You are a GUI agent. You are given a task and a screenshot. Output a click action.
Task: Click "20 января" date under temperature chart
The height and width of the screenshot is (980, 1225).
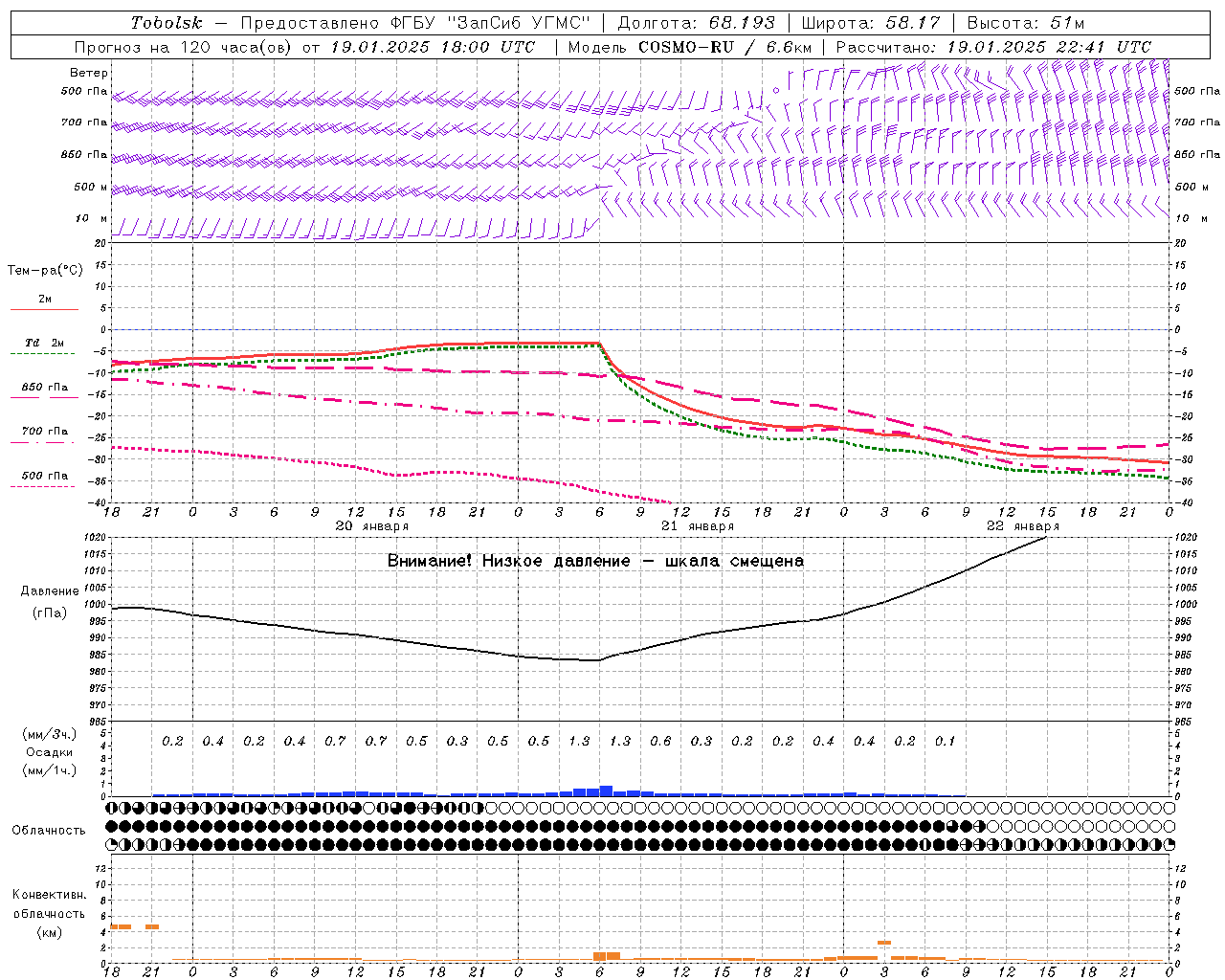click(x=372, y=526)
